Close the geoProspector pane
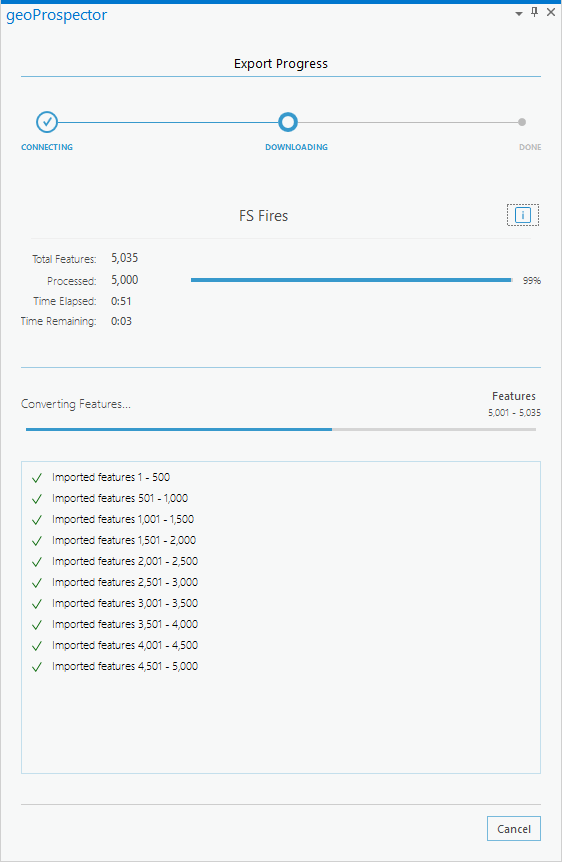The image size is (562, 862). [x=550, y=12]
